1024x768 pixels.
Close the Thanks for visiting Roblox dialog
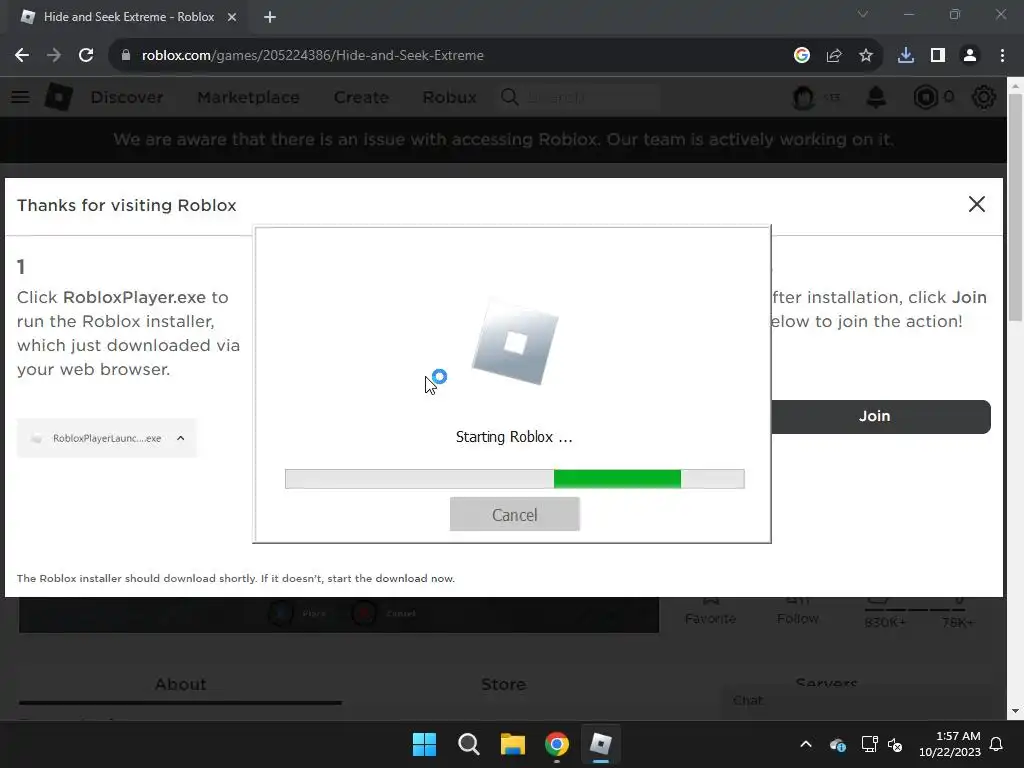(976, 204)
